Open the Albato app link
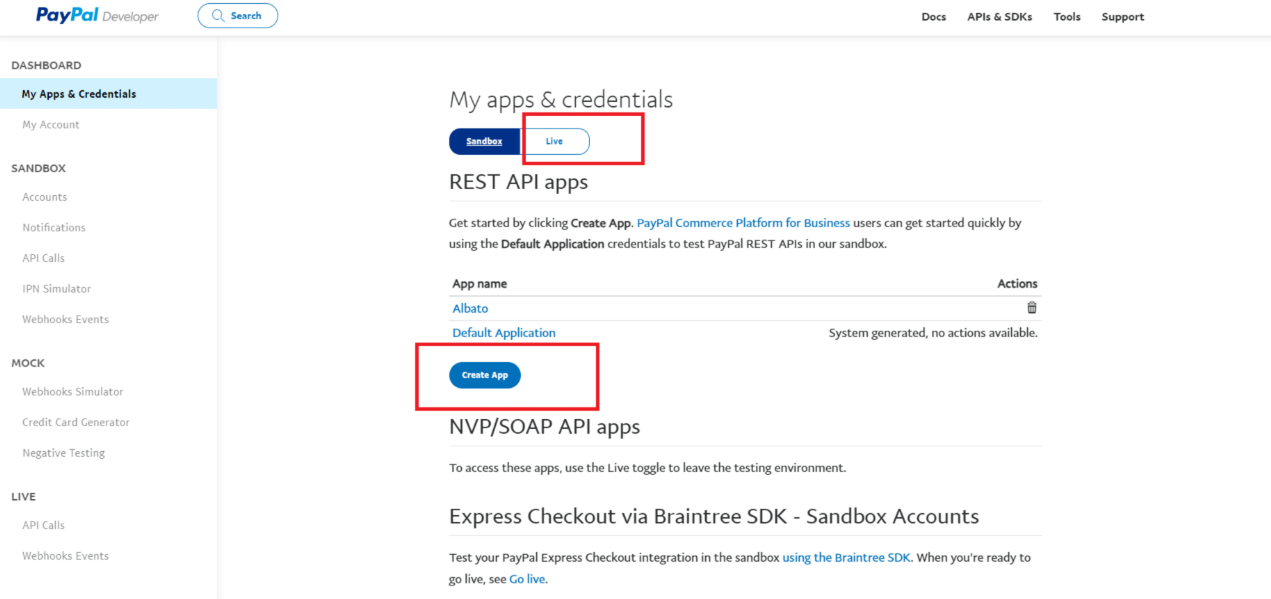This screenshot has height=599, width=1271. tap(470, 309)
